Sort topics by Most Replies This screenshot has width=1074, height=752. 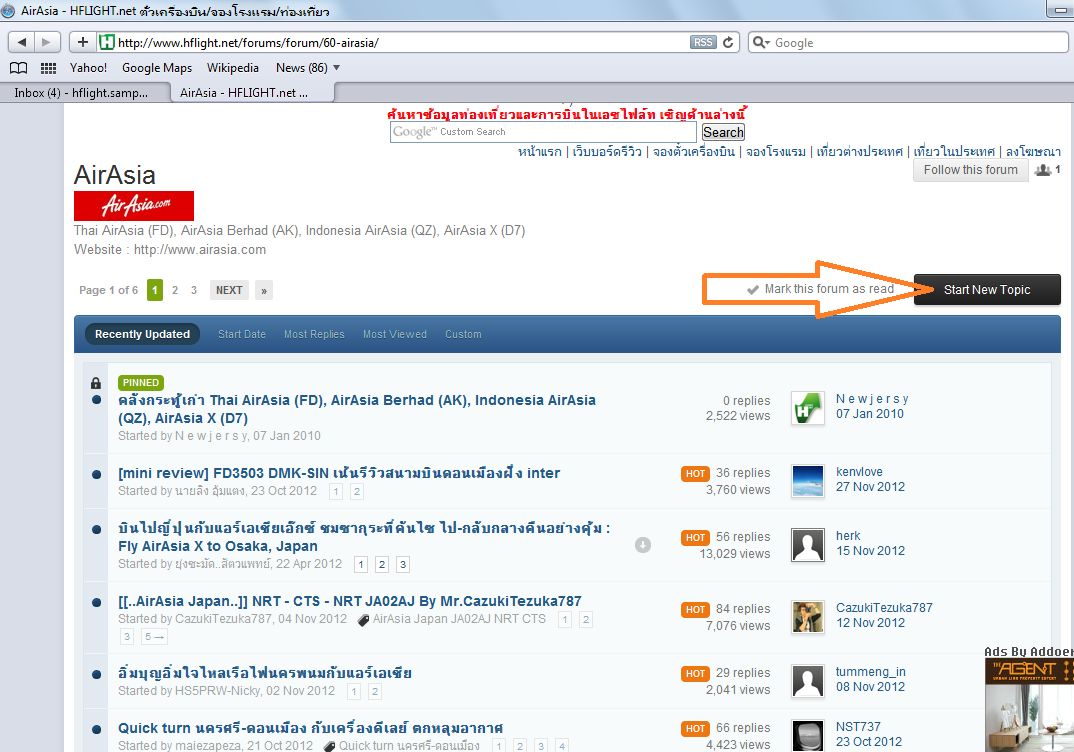click(314, 334)
